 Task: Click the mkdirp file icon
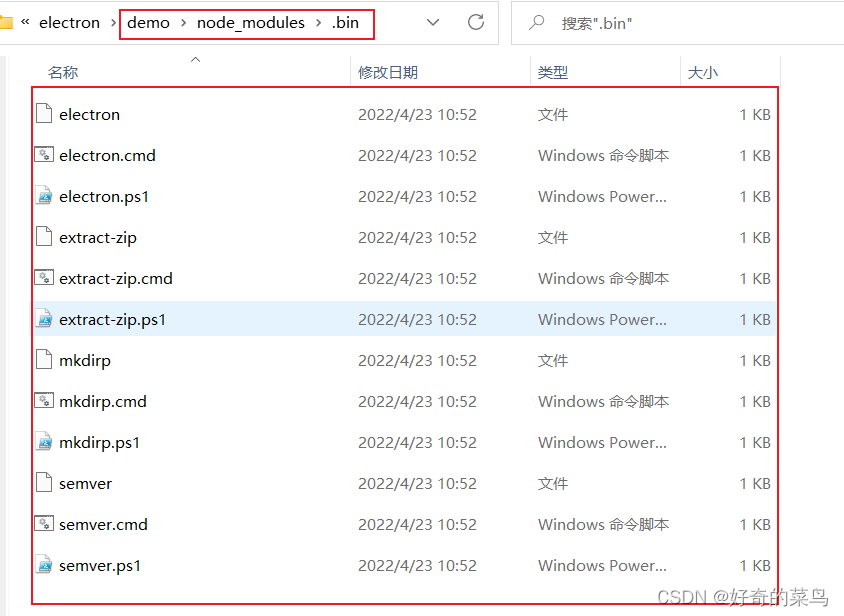coord(44,360)
